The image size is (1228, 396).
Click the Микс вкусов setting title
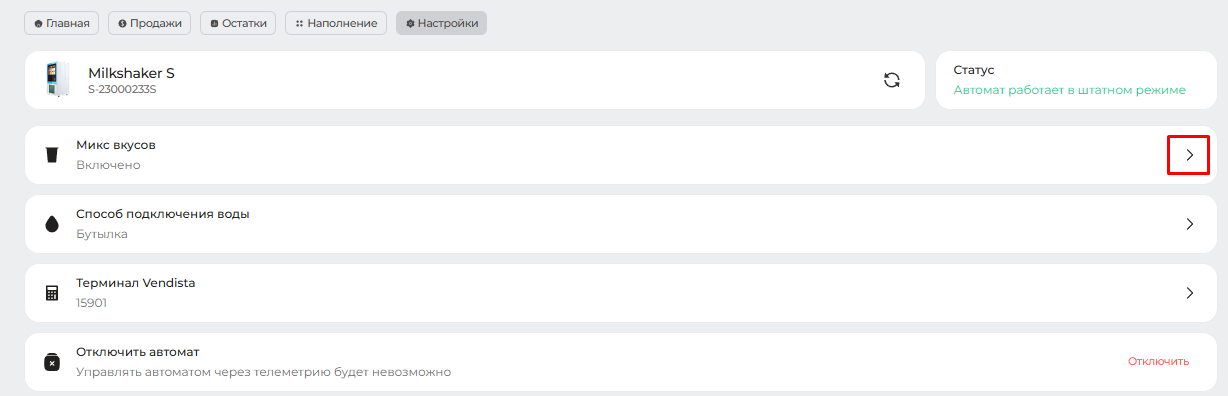116,145
